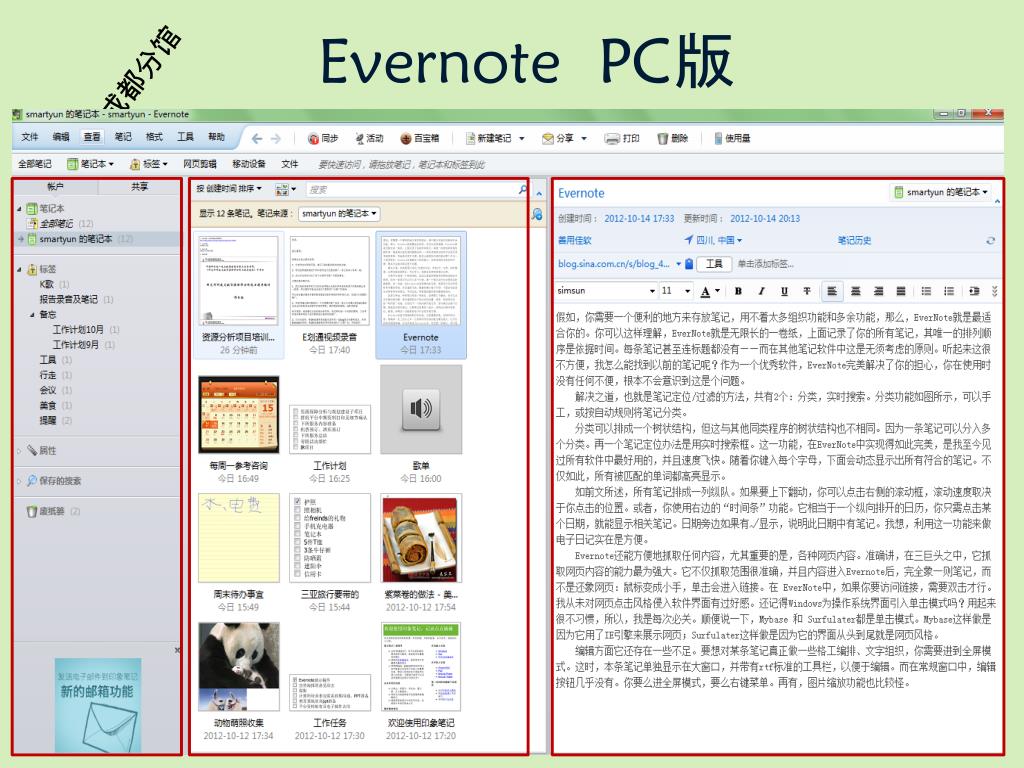Select the smartyun 的笔记本 notebook

(76, 239)
